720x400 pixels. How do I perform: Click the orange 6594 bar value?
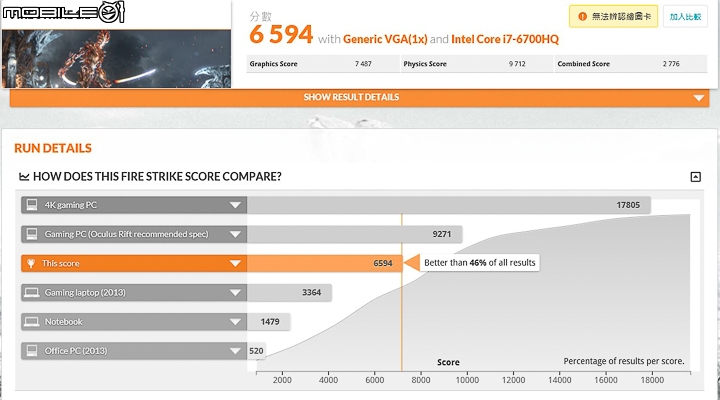(382, 263)
